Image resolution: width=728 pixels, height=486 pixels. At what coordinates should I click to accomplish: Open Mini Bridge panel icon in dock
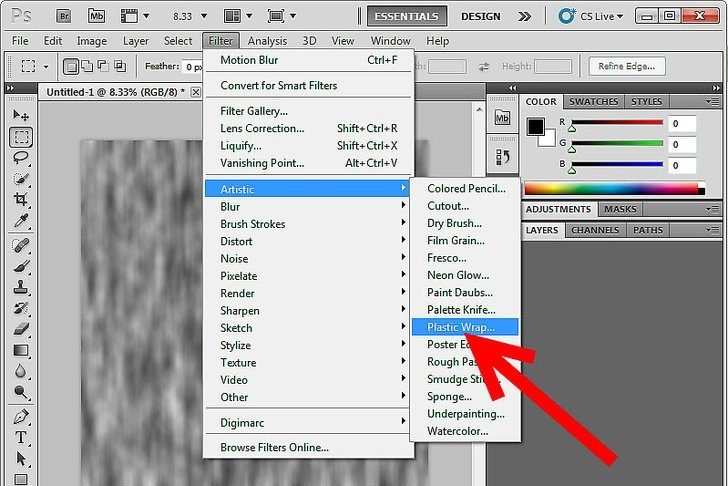(504, 120)
